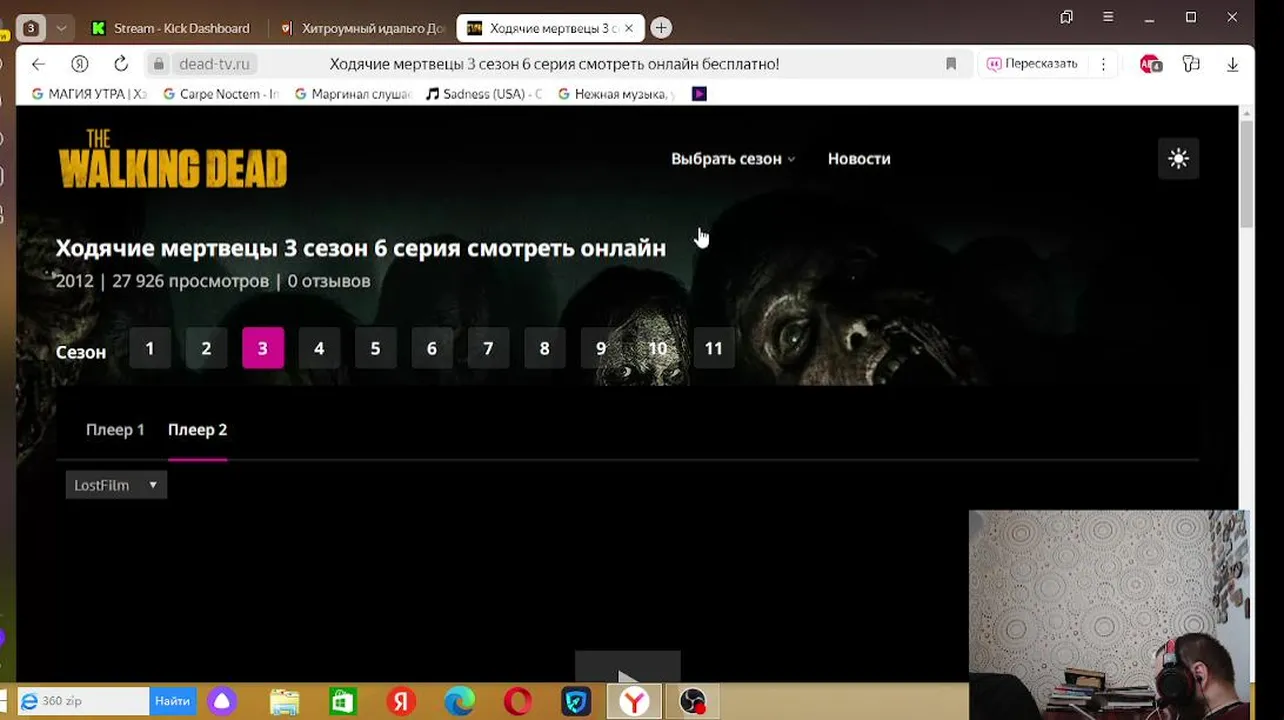Select season 7
This screenshot has width=1284, height=720.
pyautogui.click(x=488, y=348)
